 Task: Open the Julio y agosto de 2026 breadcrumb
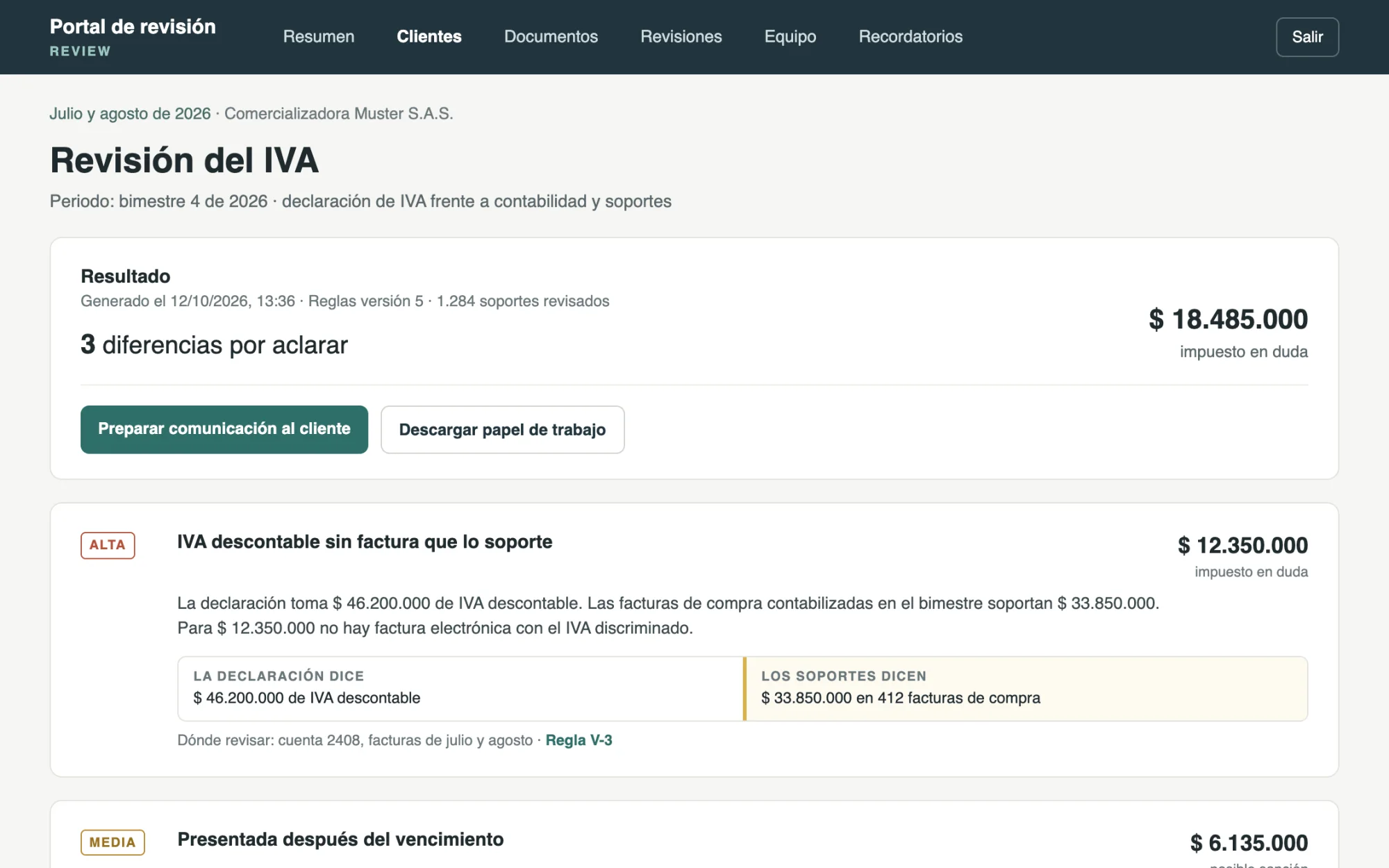130,113
